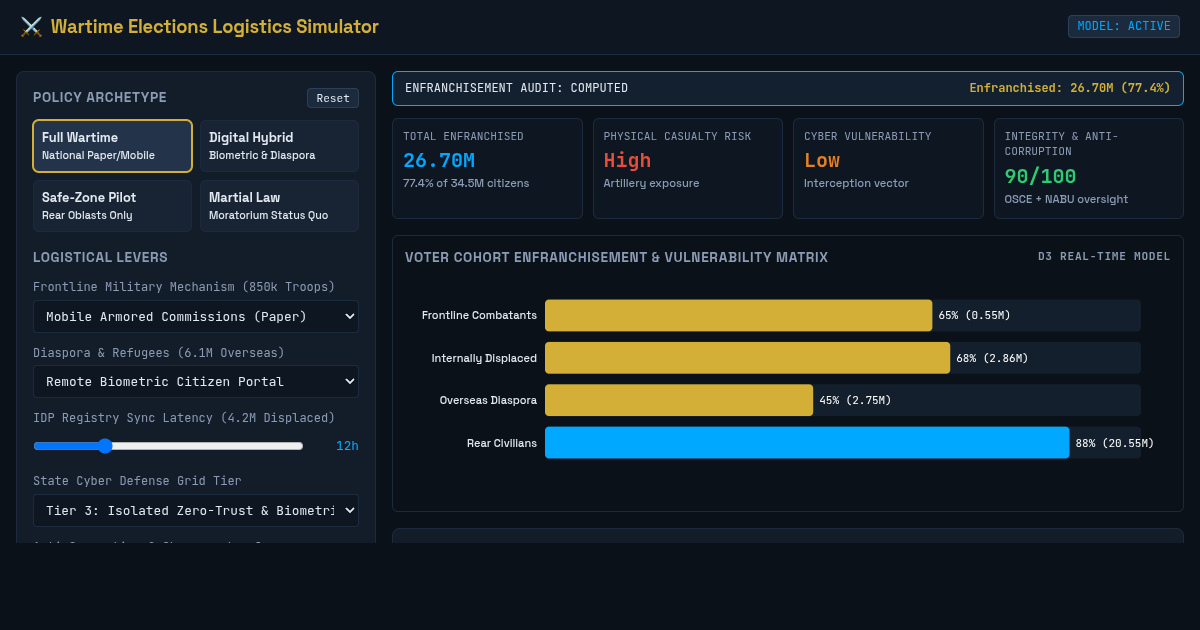This screenshot has width=1200, height=630.
Task: Click the Internally Displaced bar
Action: pyautogui.click(x=747, y=358)
